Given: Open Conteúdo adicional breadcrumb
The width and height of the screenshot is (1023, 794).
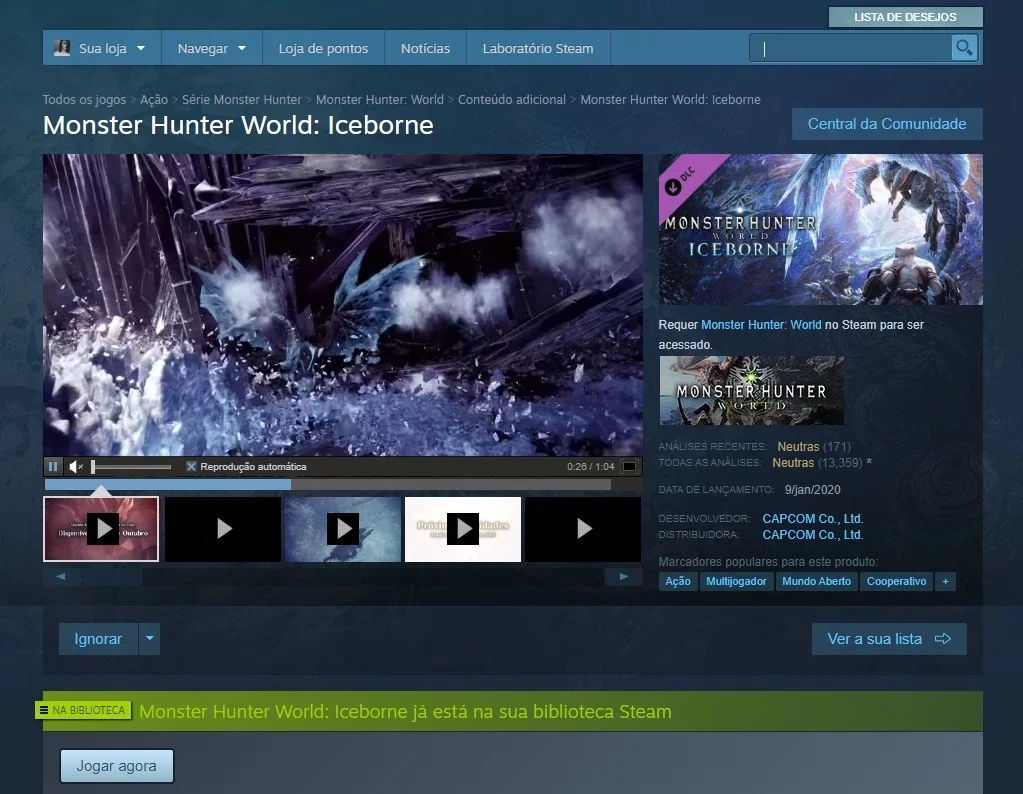Looking at the screenshot, I should 512,99.
